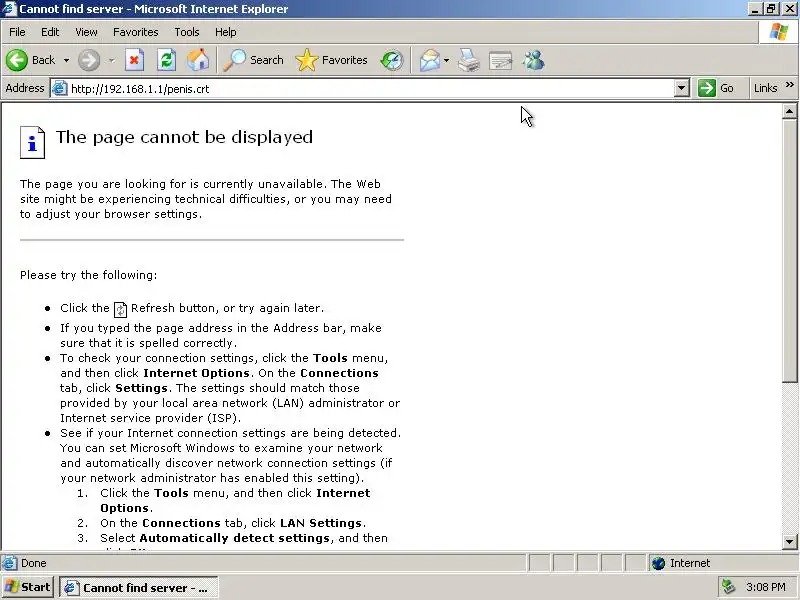Open the Edit menu
This screenshot has width=800, height=600.
50,32
